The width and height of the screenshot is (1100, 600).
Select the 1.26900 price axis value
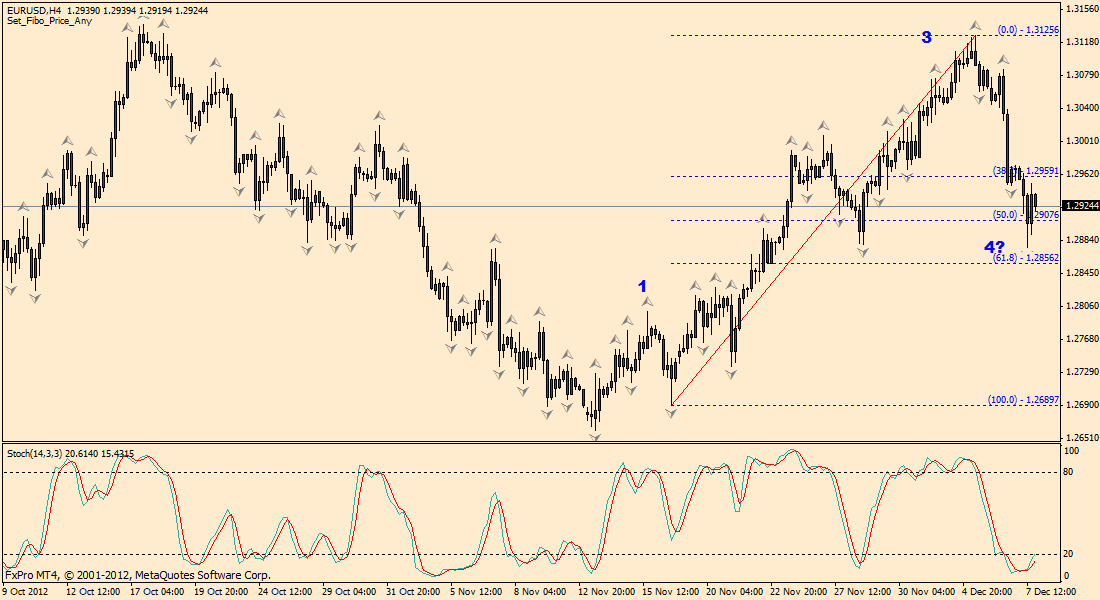click(x=1082, y=404)
